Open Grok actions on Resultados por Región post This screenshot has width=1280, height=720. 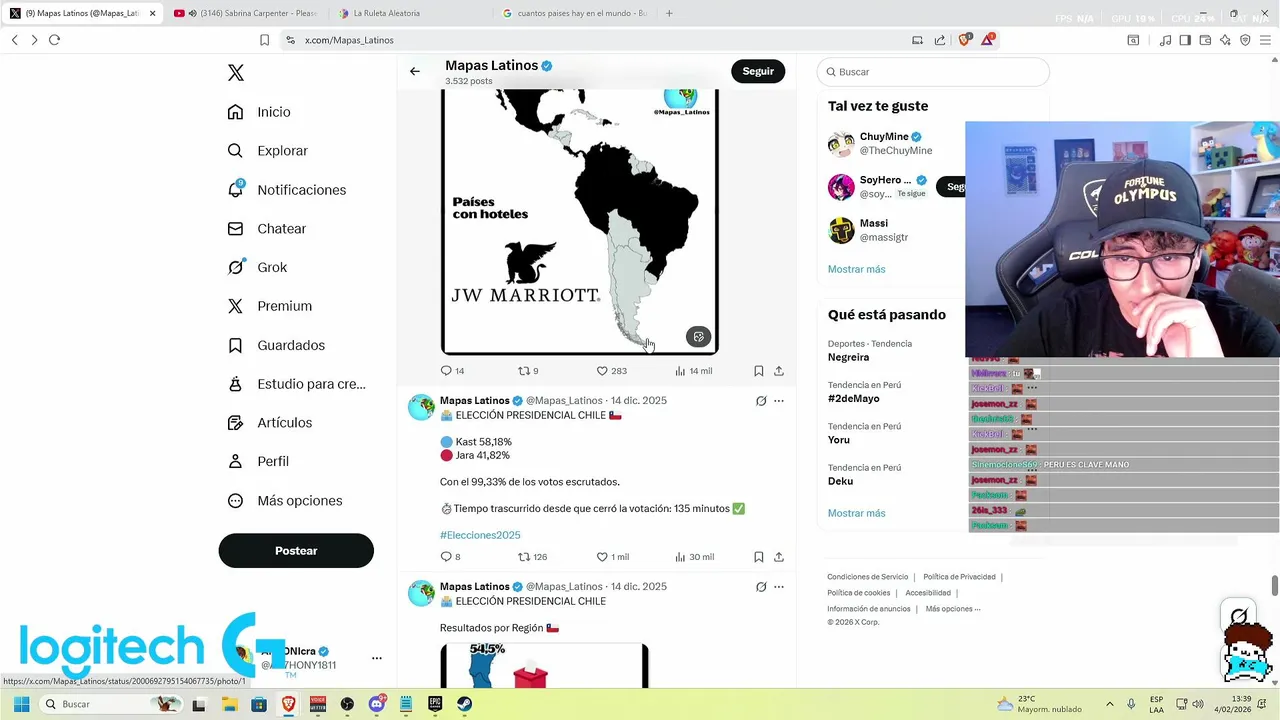point(761,587)
